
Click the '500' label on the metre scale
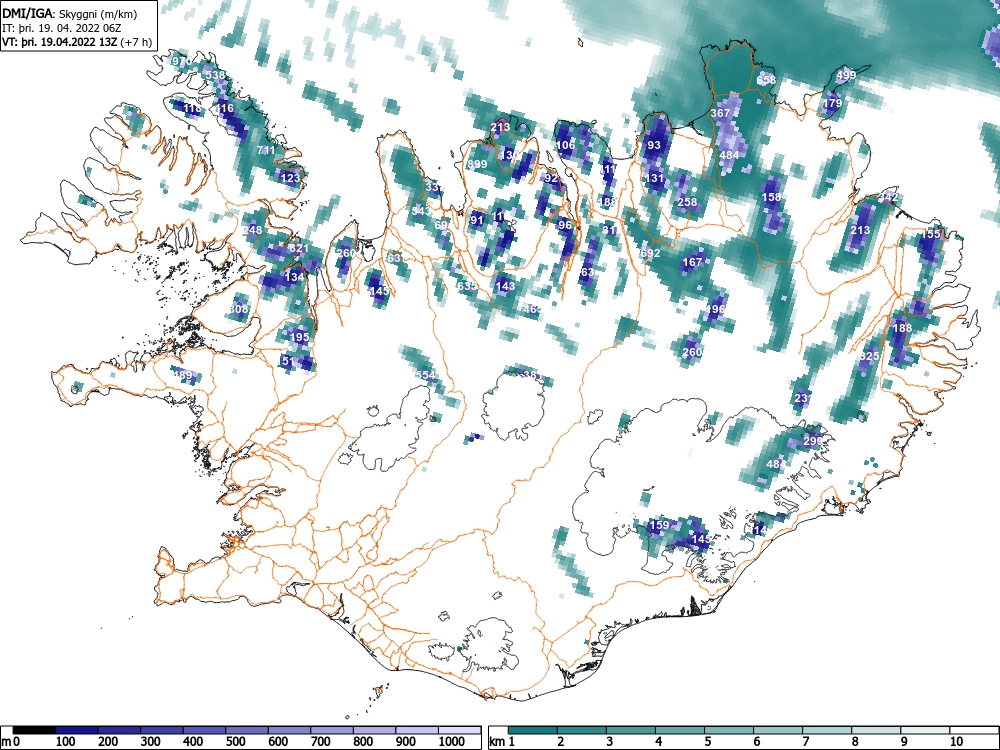[x=236, y=741]
